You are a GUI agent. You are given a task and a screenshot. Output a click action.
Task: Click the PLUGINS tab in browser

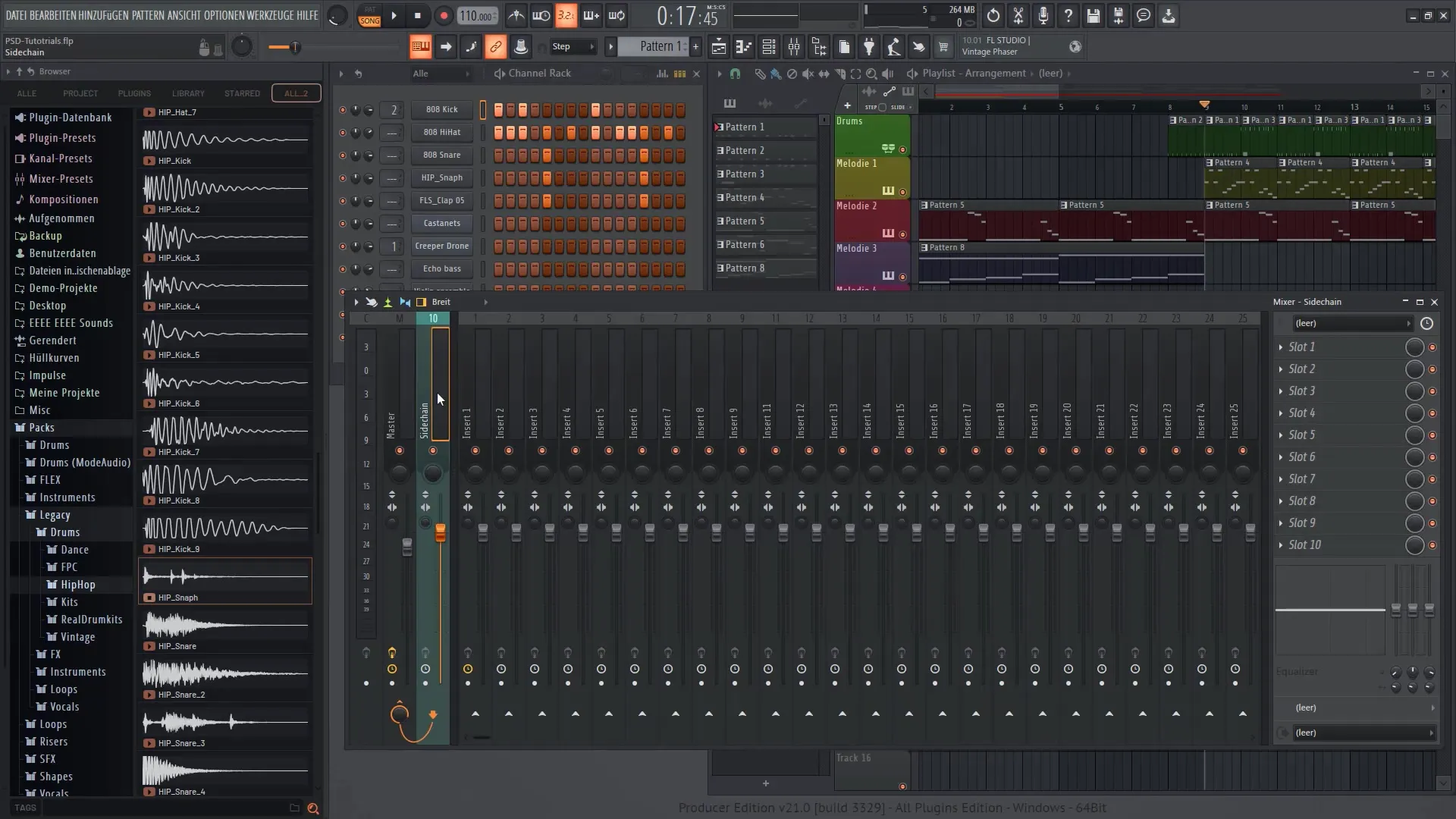(x=135, y=93)
